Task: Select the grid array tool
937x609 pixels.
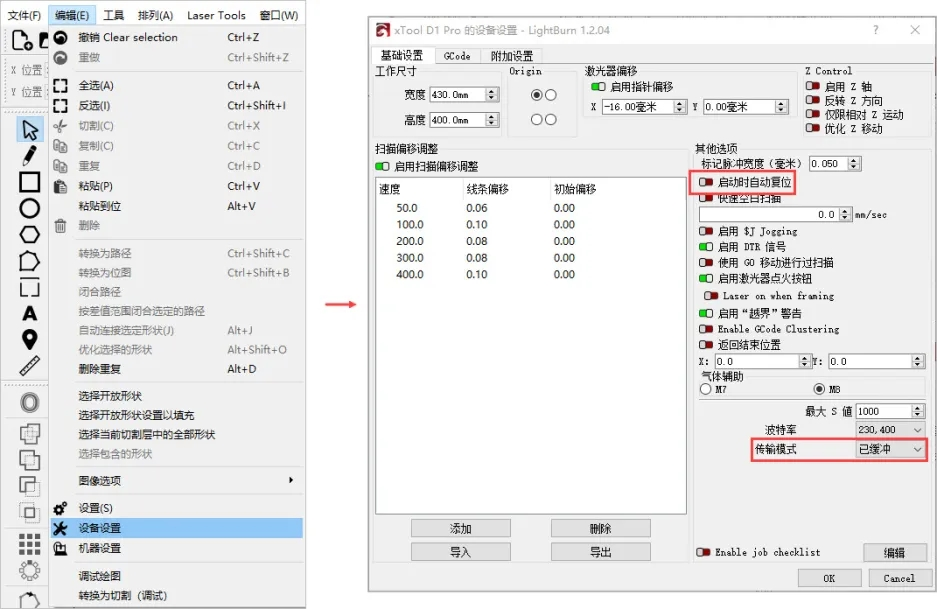Action: (29, 544)
